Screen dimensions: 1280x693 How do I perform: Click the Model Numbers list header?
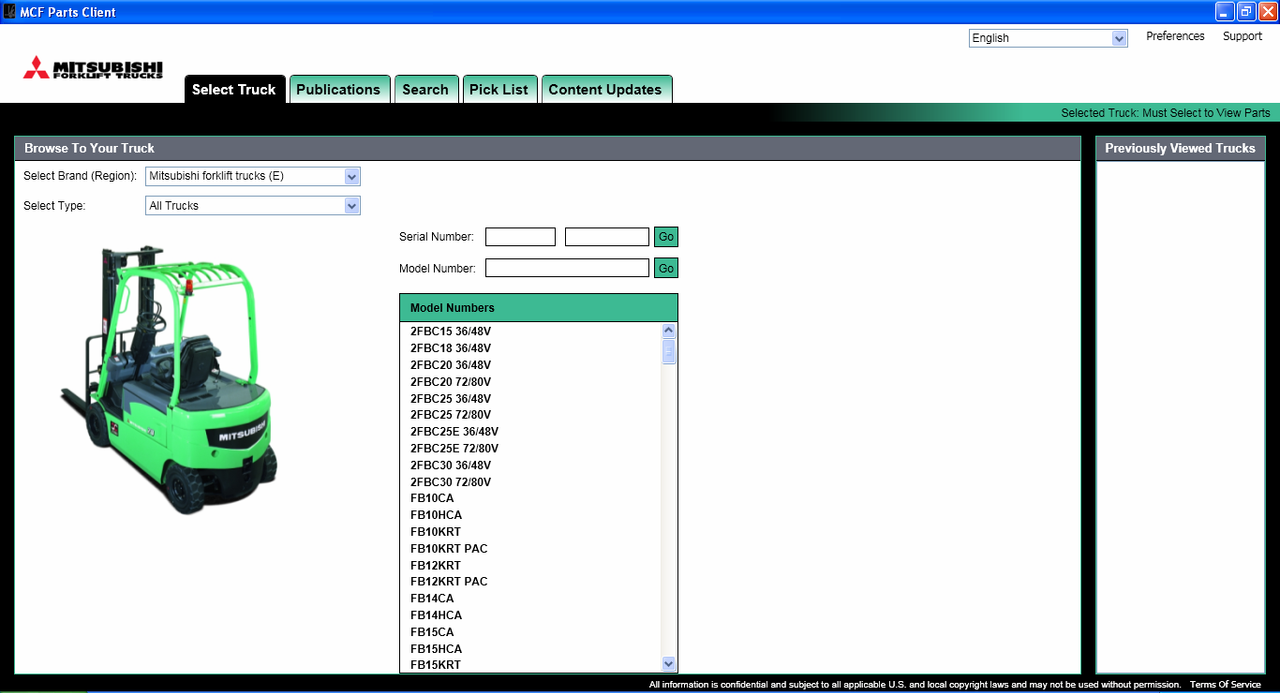point(538,308)
